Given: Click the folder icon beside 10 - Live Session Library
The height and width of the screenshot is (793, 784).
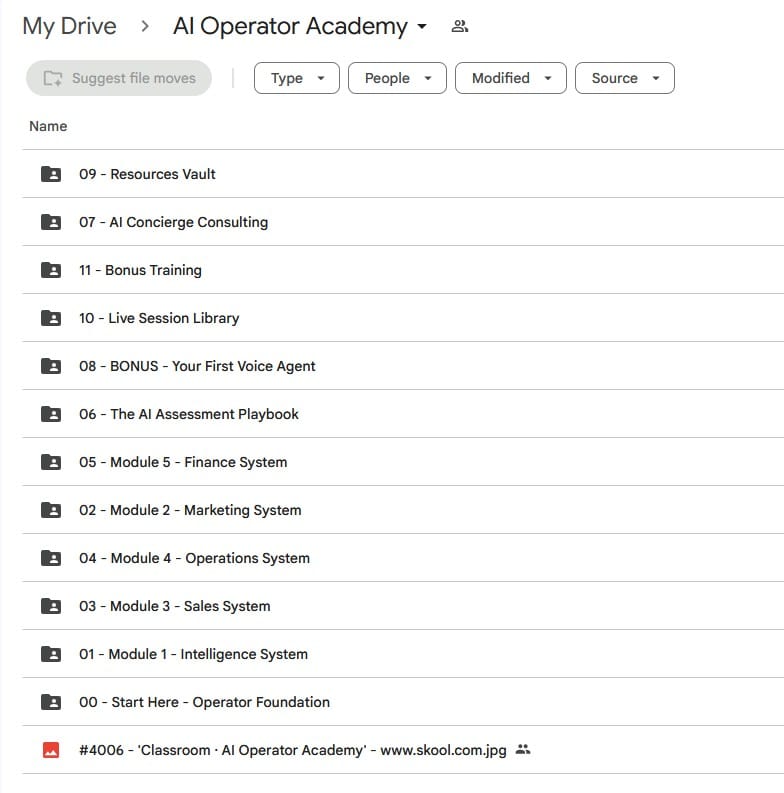Looking at the screenshot, I should [x=51, y=318].
